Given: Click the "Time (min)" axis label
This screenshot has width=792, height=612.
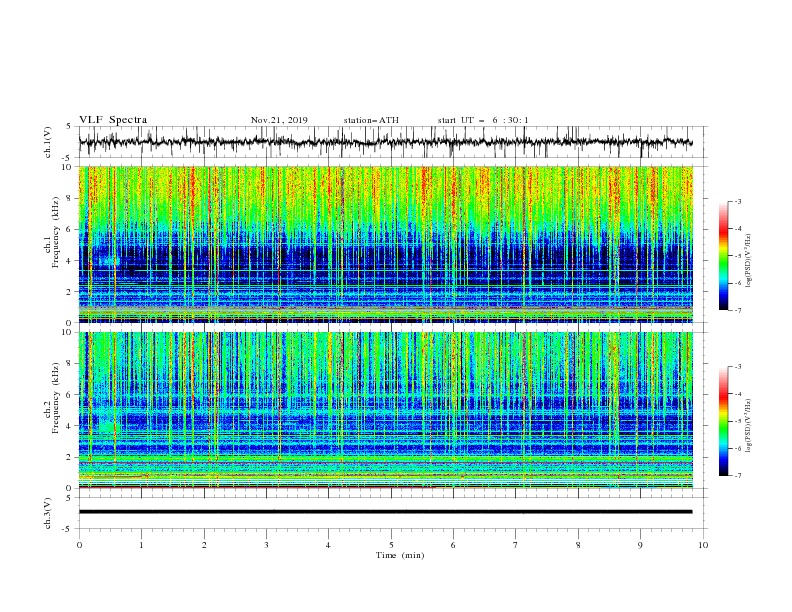Looking at the screenshot, I should pyautogui.click(x=400, y=555).
